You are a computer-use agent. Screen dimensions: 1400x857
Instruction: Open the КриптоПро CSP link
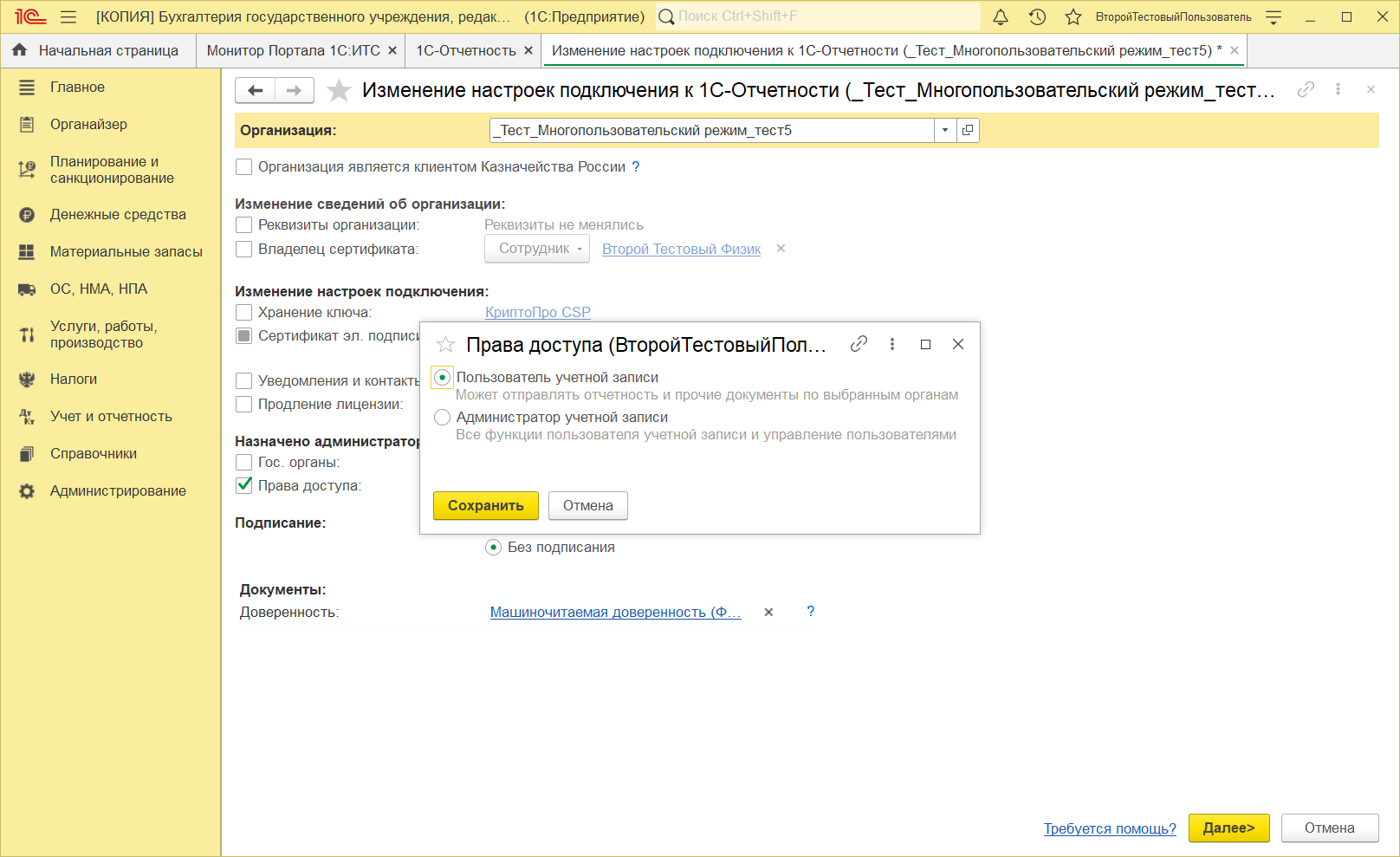point(538,313)
